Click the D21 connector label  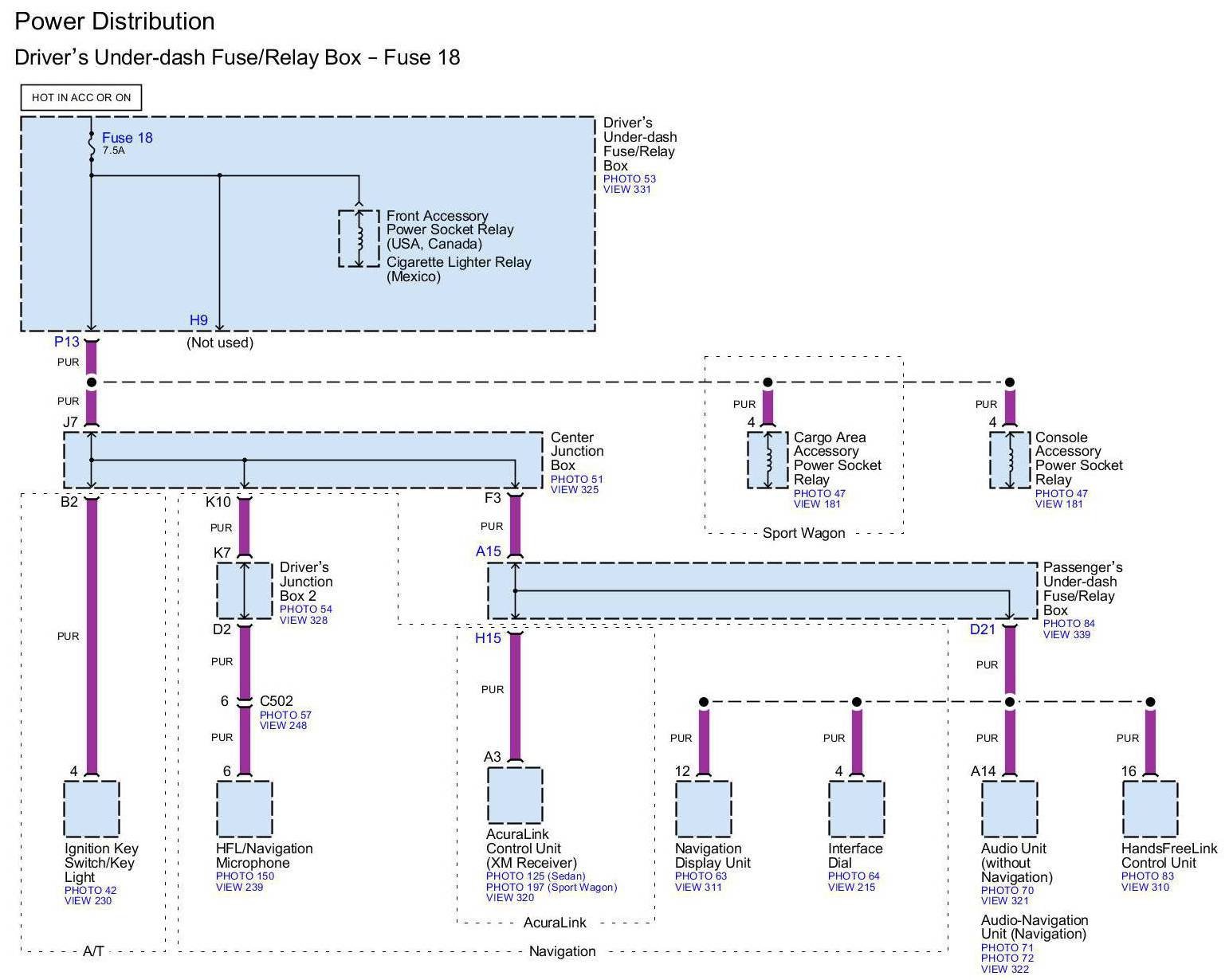(982, 629)
